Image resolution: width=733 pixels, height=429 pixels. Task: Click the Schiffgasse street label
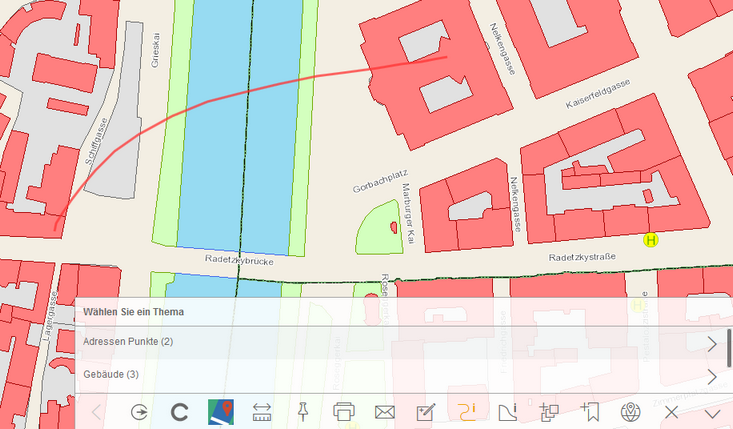(x=96, y=141)
